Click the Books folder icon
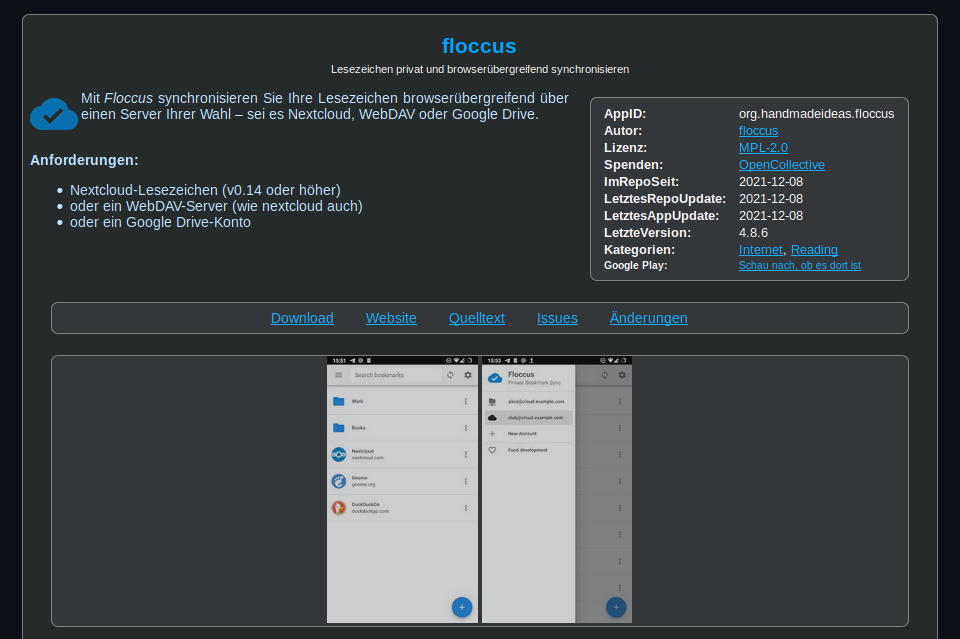The height and width of the screenshot is (639, 960). click(x=338, y=428)
